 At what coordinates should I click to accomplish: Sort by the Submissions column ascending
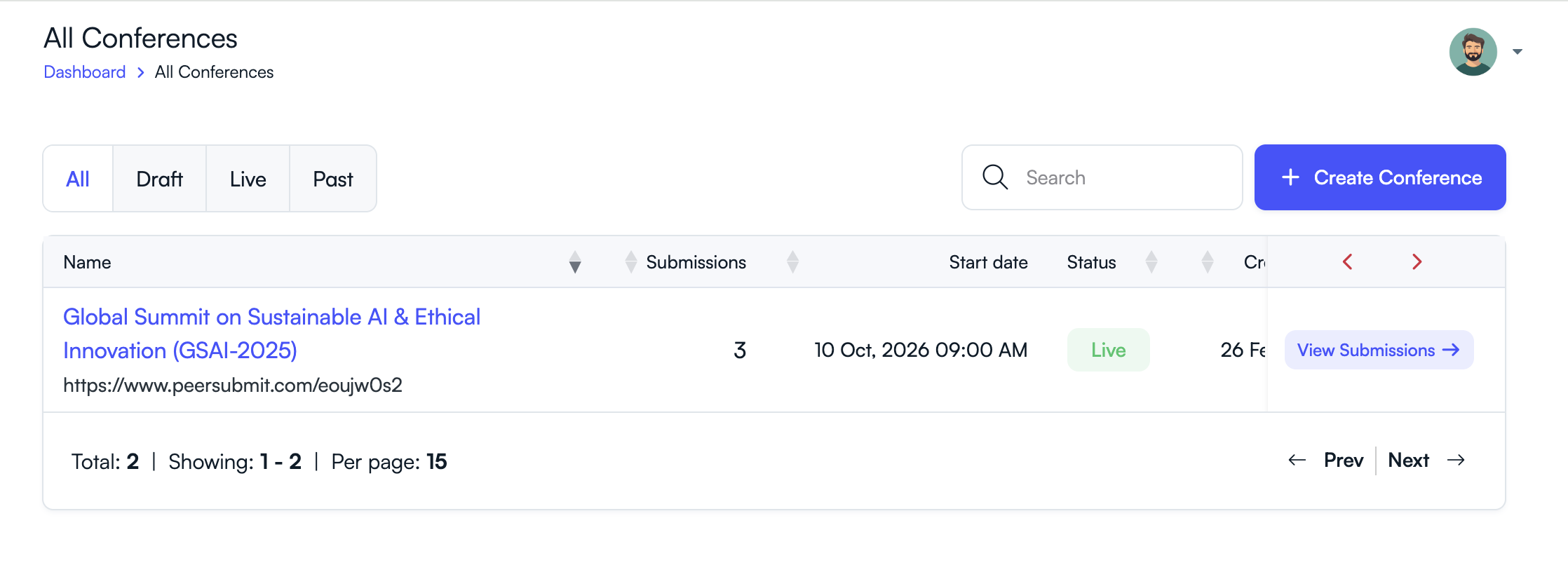pyautogui.click(x=630, y=258)
